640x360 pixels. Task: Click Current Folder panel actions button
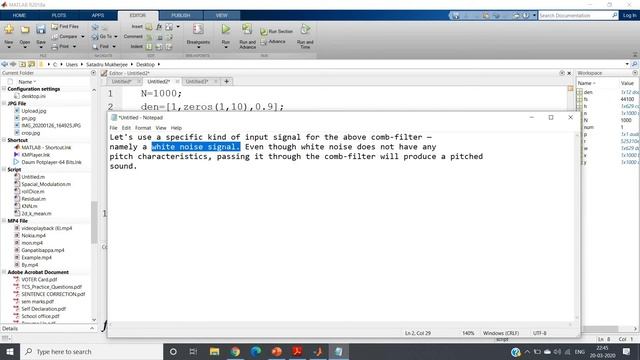point(93,73)
